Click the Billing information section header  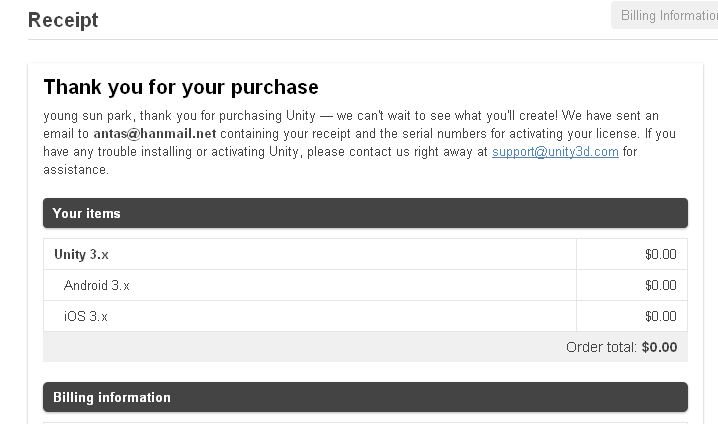365,397
